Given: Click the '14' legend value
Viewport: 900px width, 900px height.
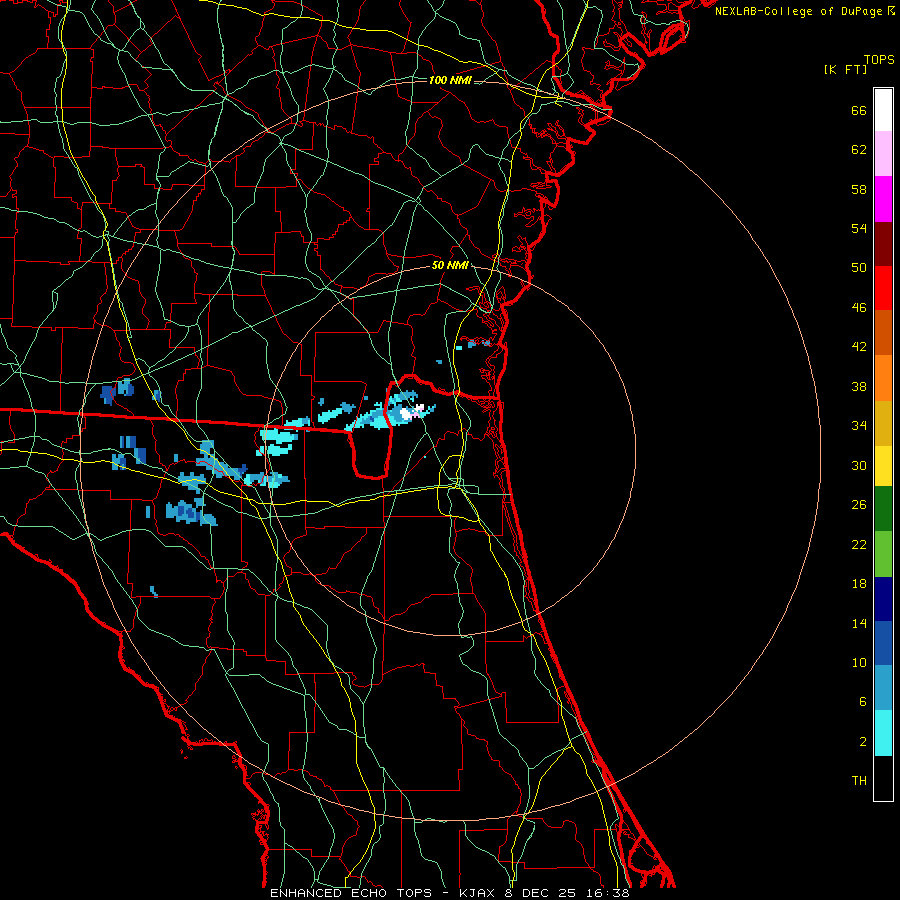Looking at the screenshot, I should tap(859, 623).
